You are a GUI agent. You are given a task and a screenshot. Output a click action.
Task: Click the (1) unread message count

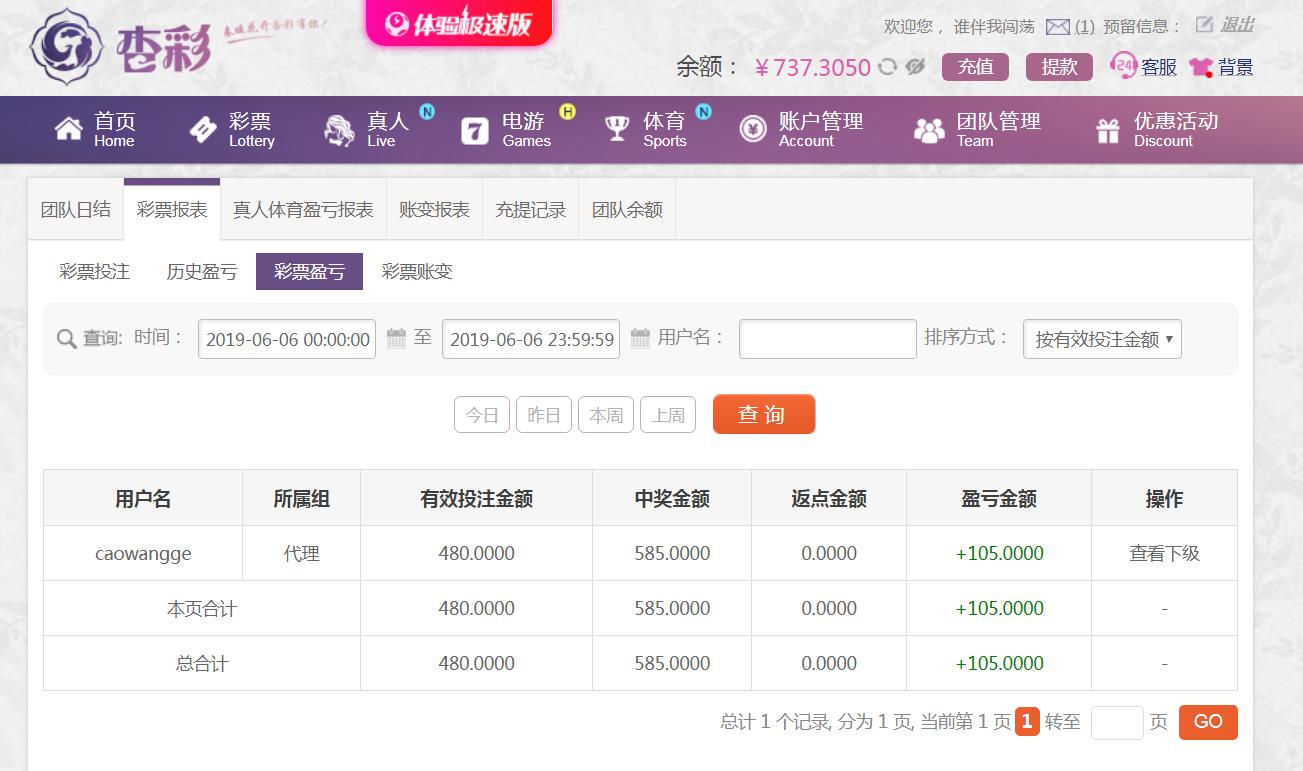click(x=1084, y=27)
